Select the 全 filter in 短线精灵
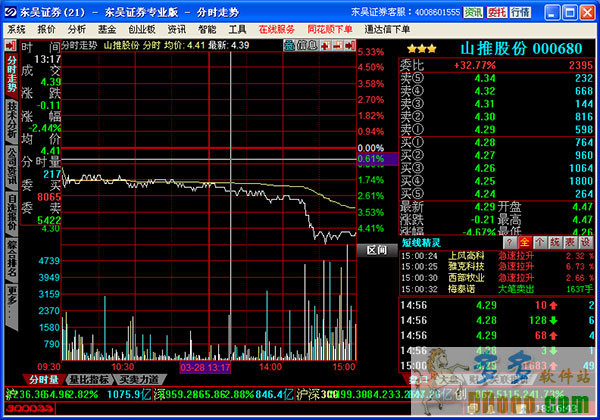Viewport: 600px width, 420px height. pyautogui.click(x=524, y=242)
